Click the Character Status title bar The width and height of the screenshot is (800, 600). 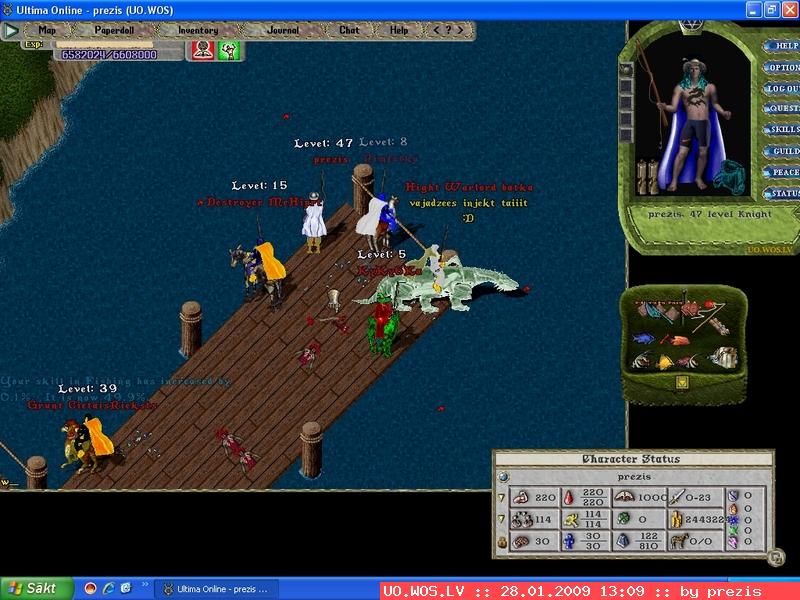633,459
